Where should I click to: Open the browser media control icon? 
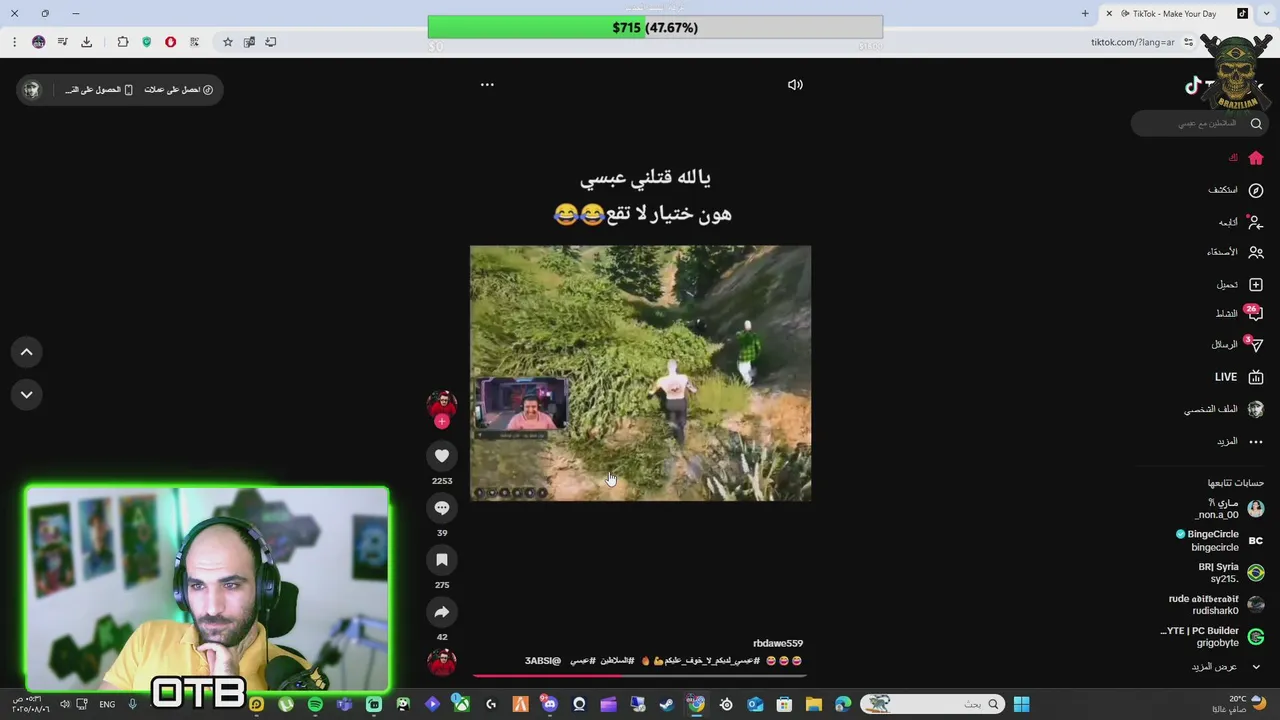point(62,42)
